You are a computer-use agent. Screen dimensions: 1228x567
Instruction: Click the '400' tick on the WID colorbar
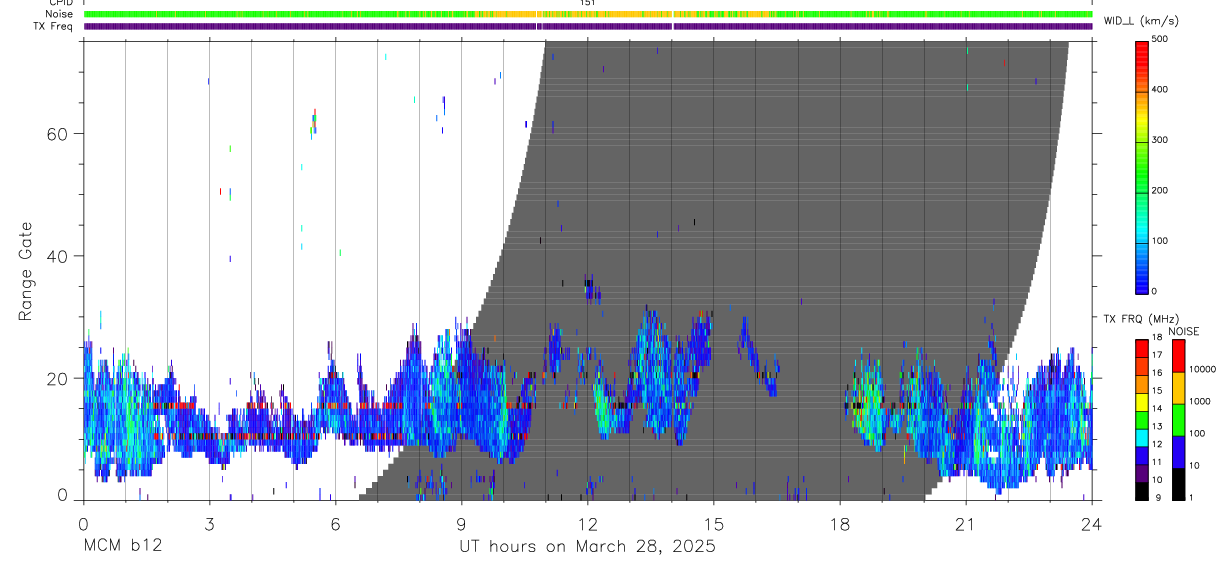(x=1161, y=89)
